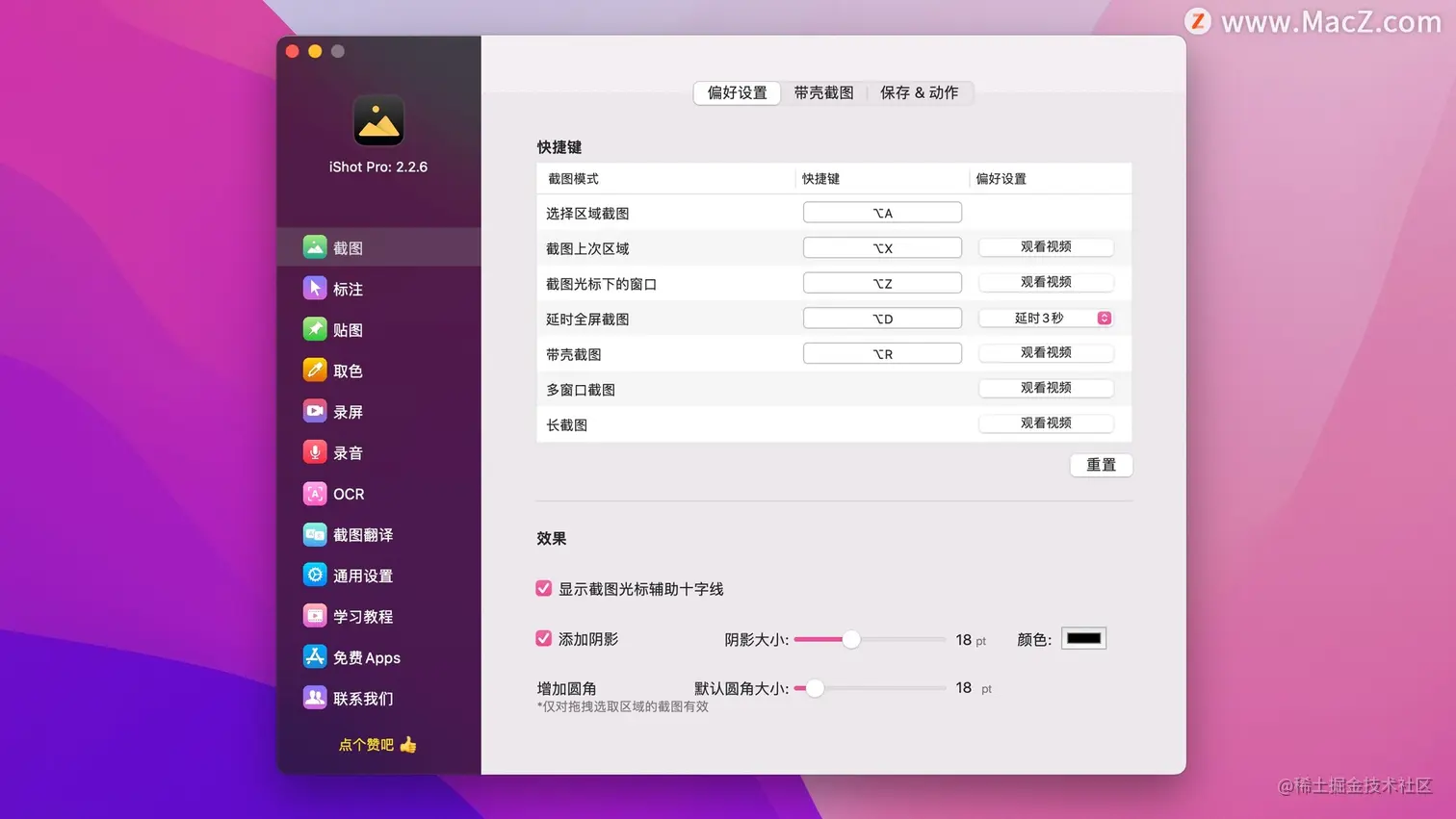The image size is (1456, 819).
Task: Click 观看视频 for 截图上次区域
Action: pos(1046,247)
